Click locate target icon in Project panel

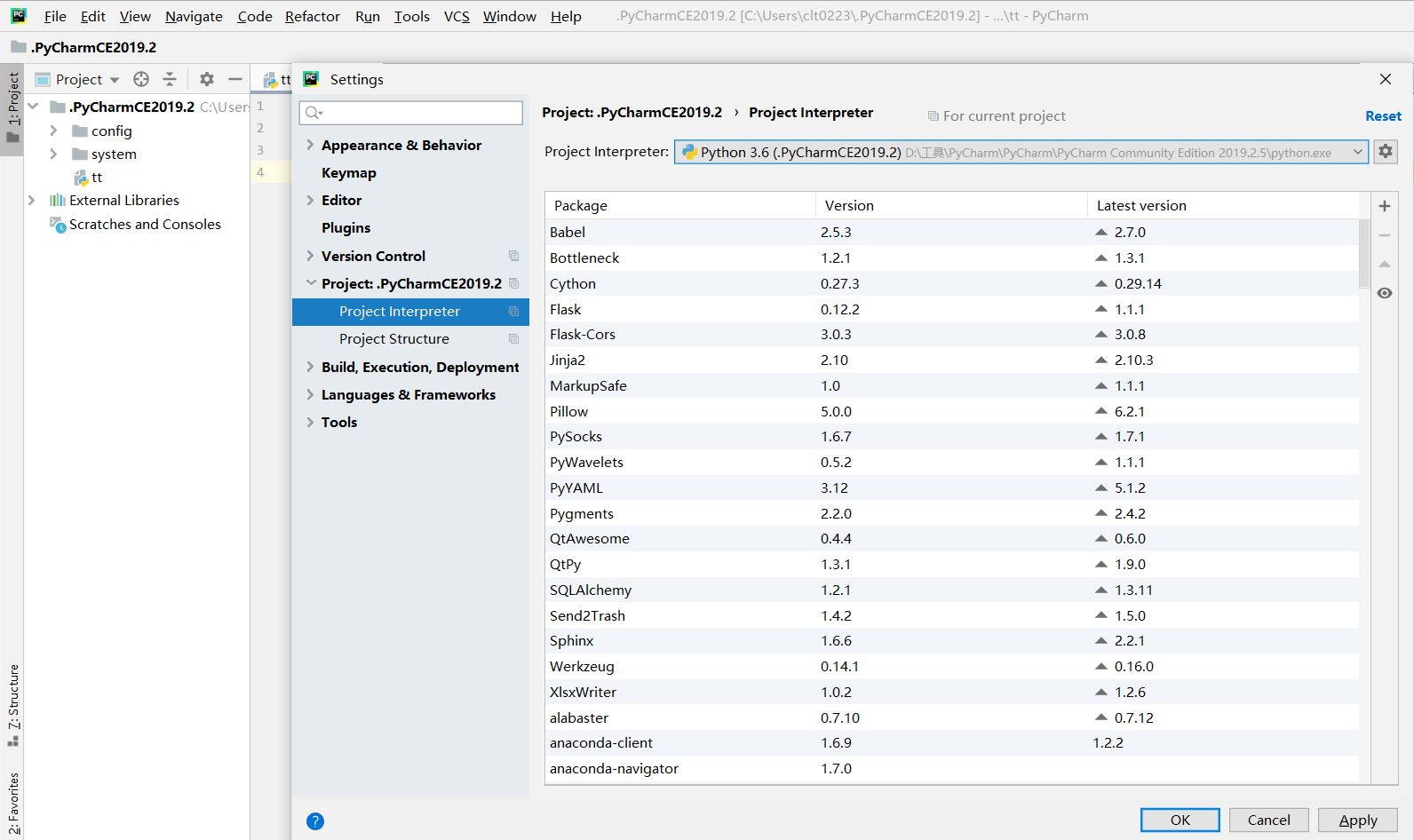(x=141, y=79)
